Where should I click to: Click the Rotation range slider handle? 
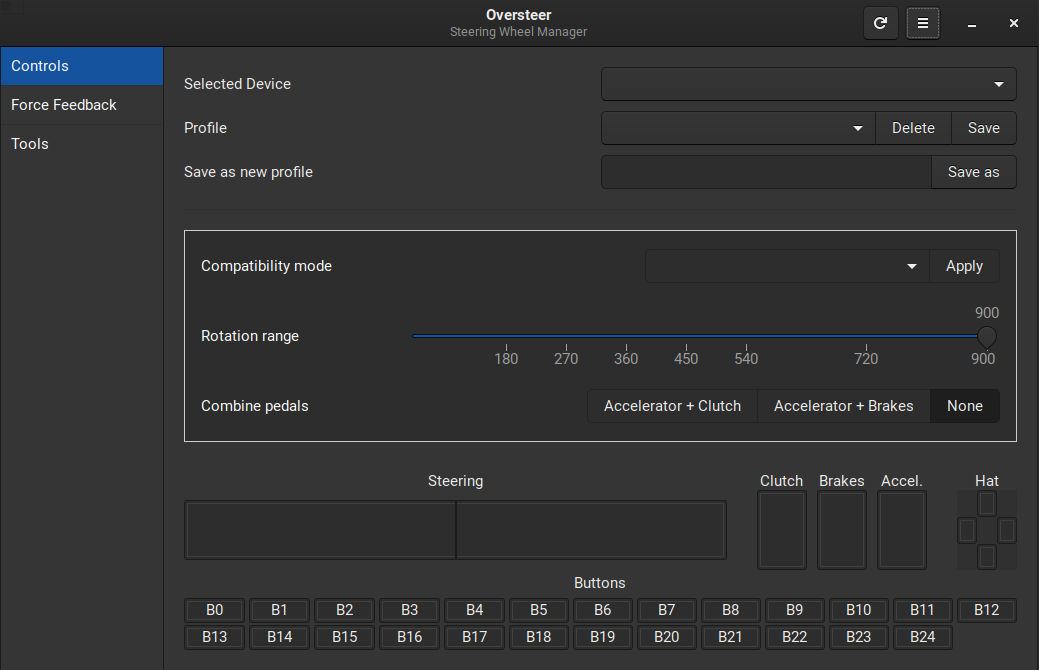(987, 337)
